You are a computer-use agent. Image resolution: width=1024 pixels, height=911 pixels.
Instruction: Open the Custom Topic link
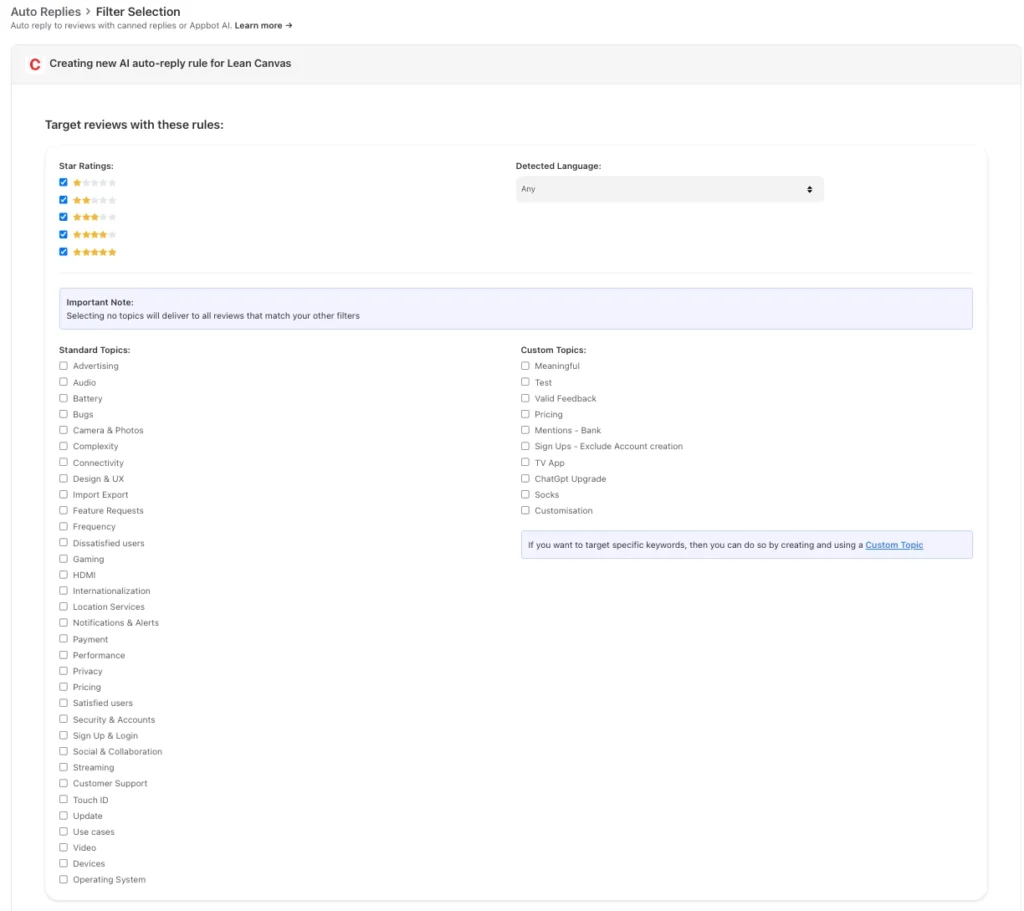coord(894,545)
